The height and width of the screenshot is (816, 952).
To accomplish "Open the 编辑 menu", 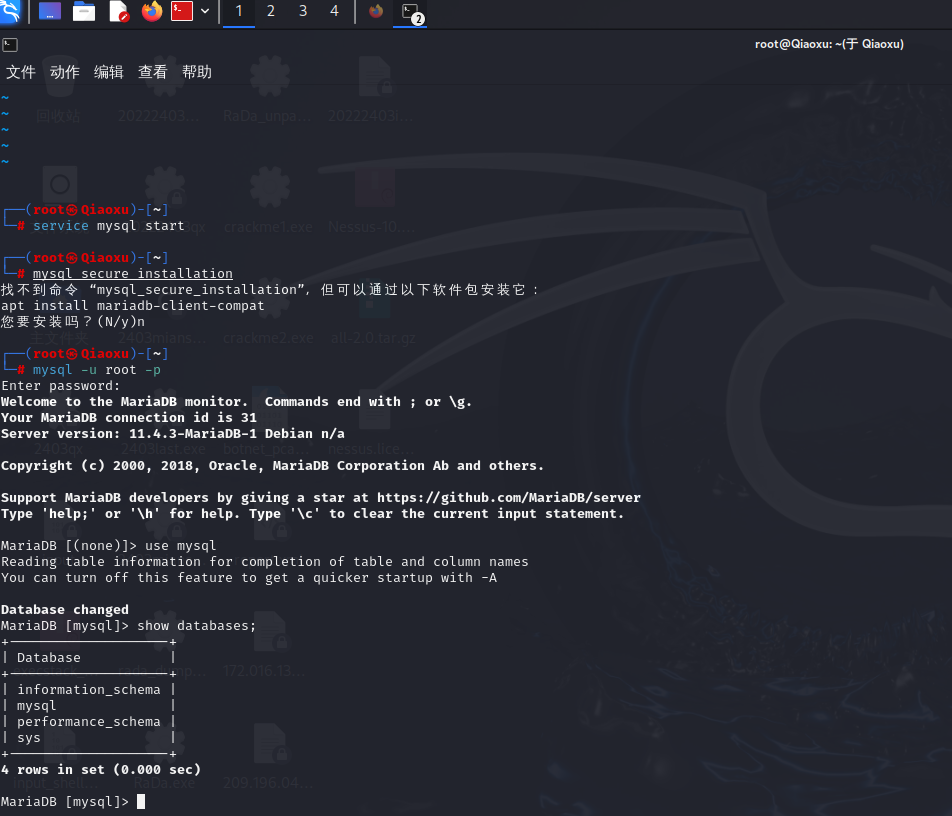I will (x=109, y=72).
